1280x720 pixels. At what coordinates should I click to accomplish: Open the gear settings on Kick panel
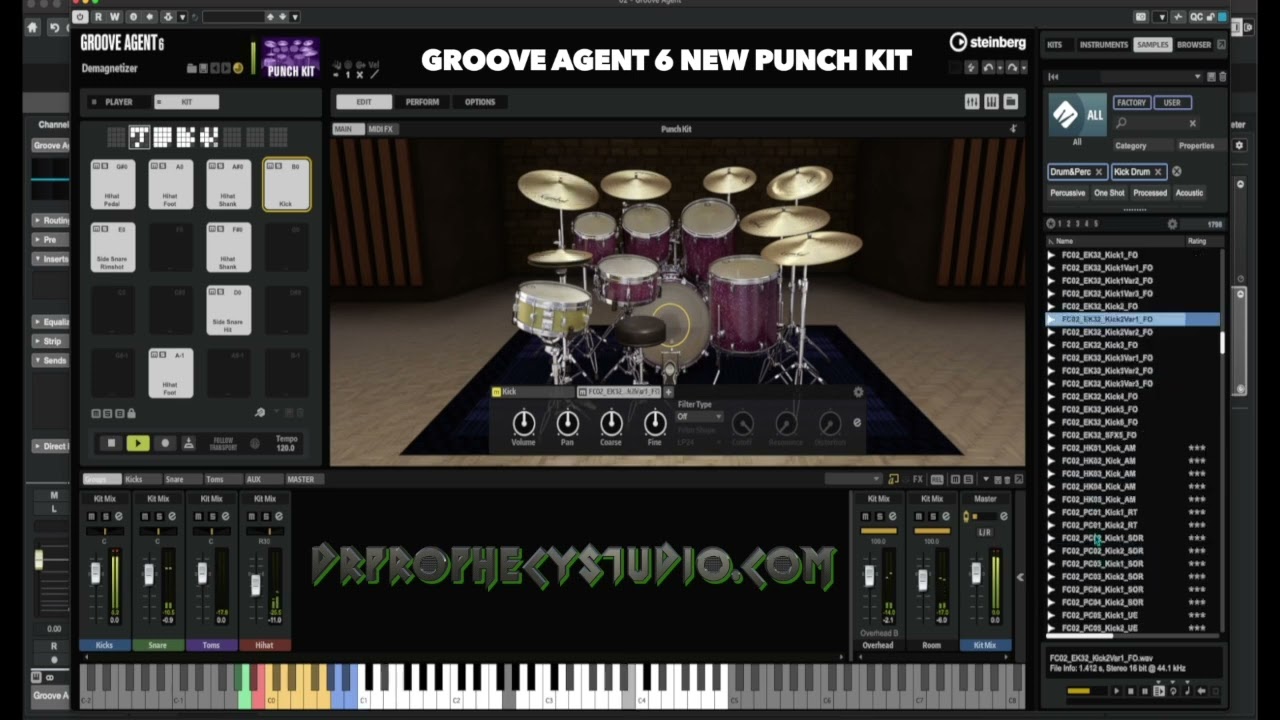(x=858, y=392)
